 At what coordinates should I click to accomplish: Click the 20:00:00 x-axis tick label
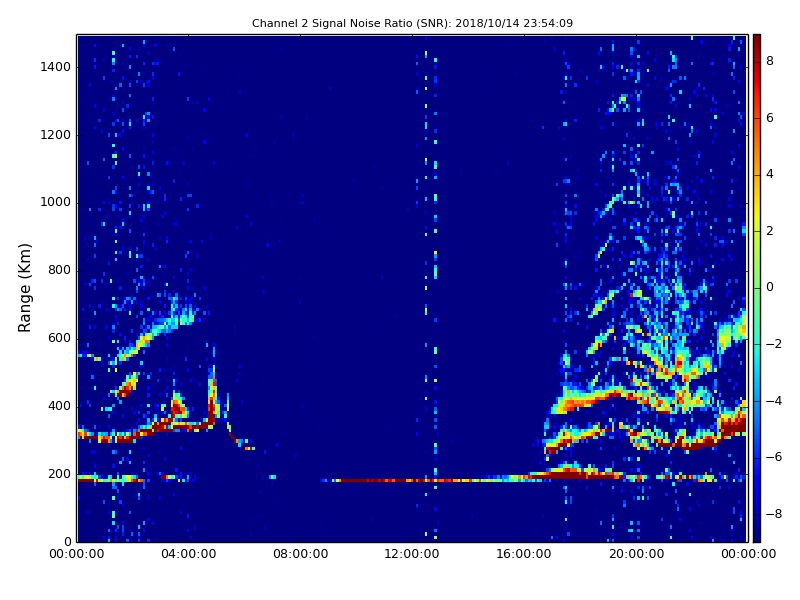[x=636, y=554]
